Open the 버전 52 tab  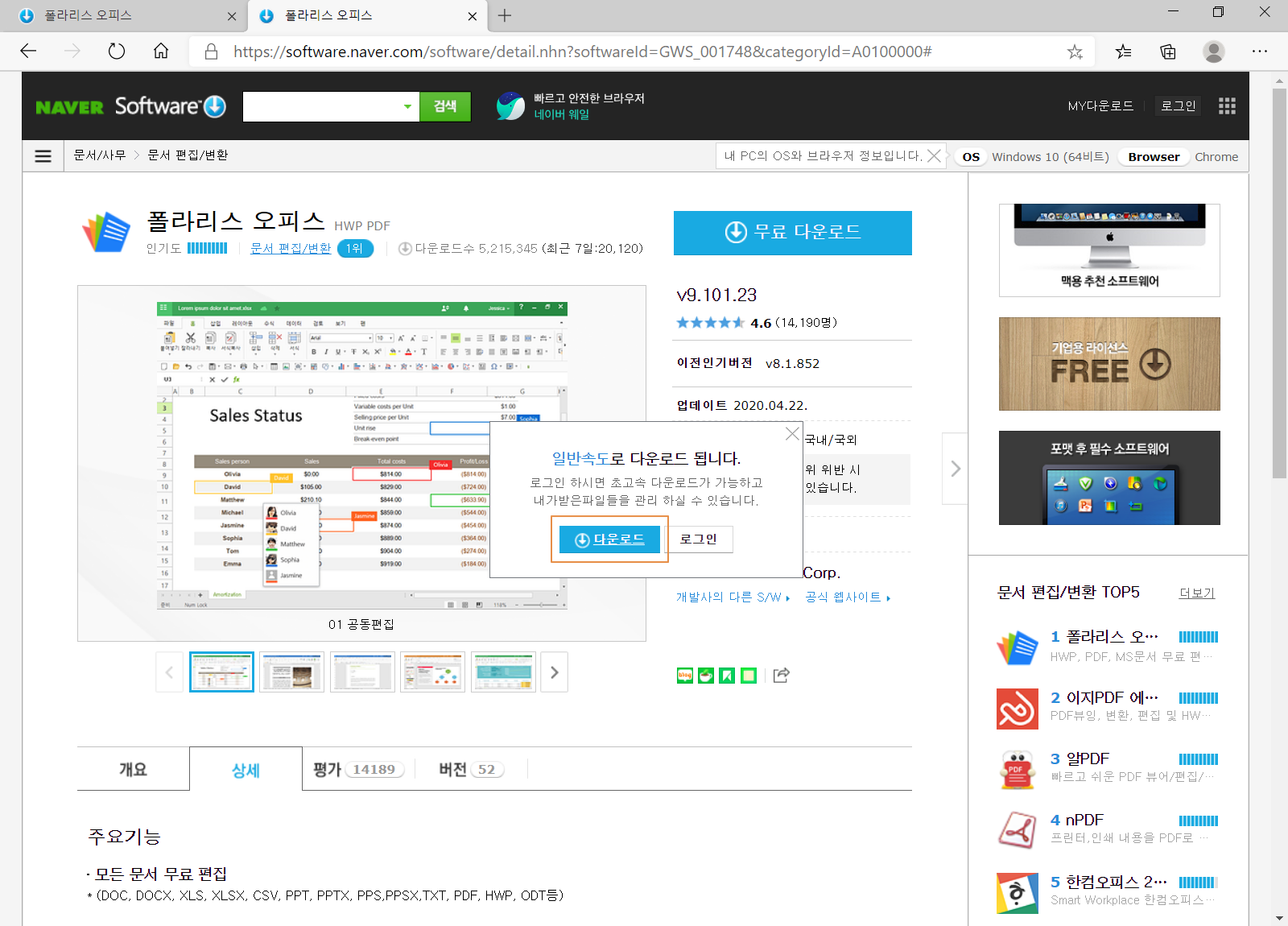click(471, 769)
